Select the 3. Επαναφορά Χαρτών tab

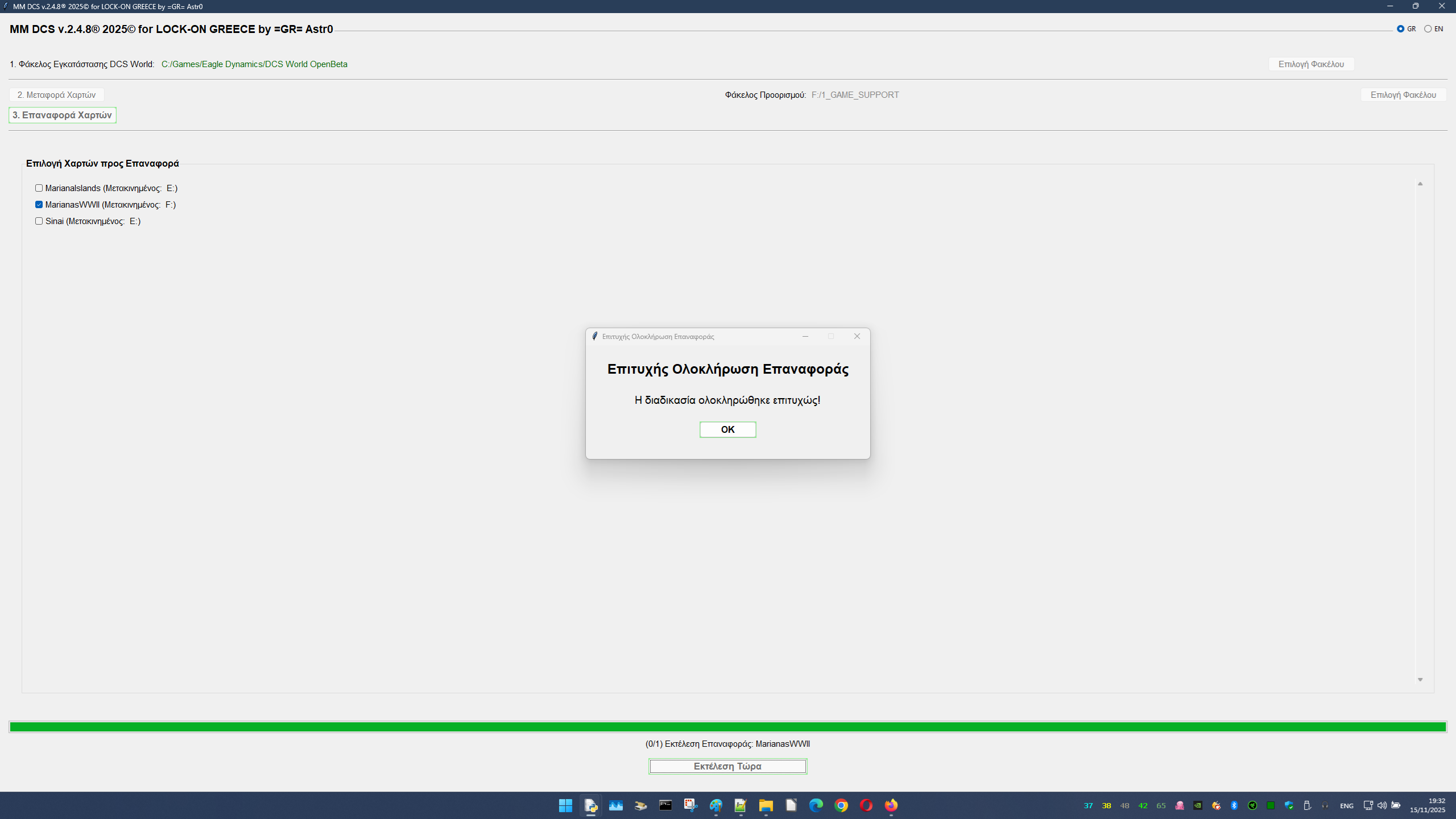[63, 115]
